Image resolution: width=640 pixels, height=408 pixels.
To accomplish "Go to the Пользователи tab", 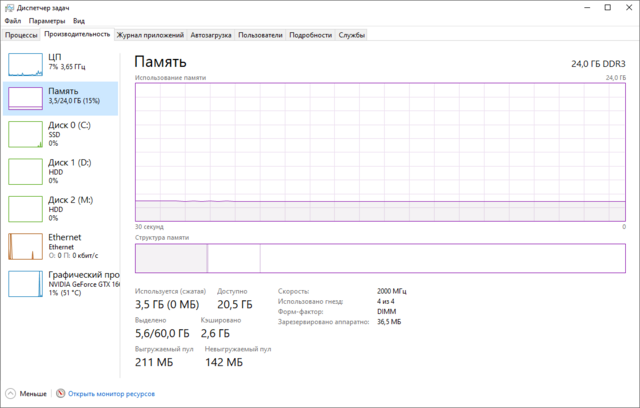I will pyautogui.click(x=260, y=34).
